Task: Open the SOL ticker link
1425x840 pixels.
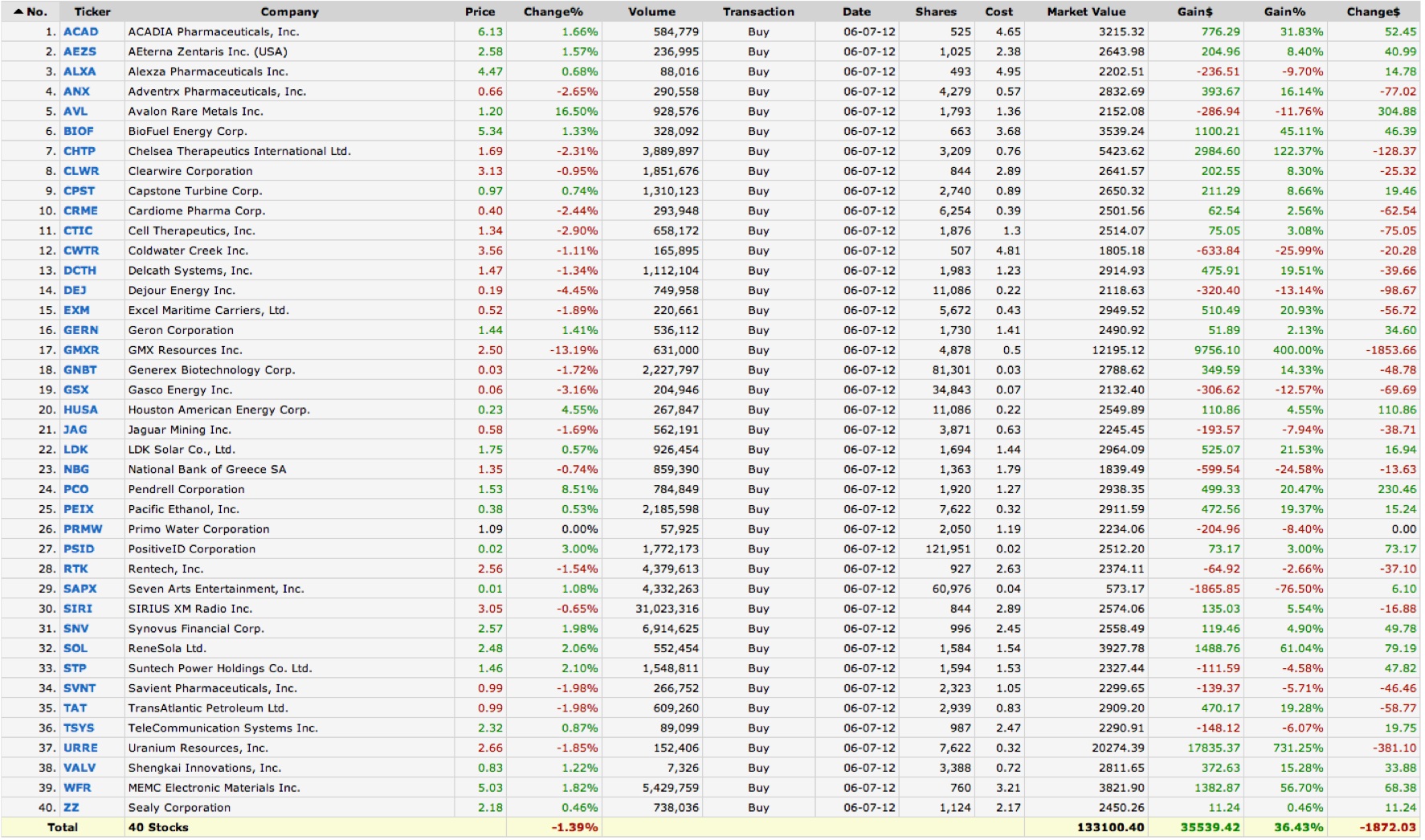Action: [x=76, y=648]
